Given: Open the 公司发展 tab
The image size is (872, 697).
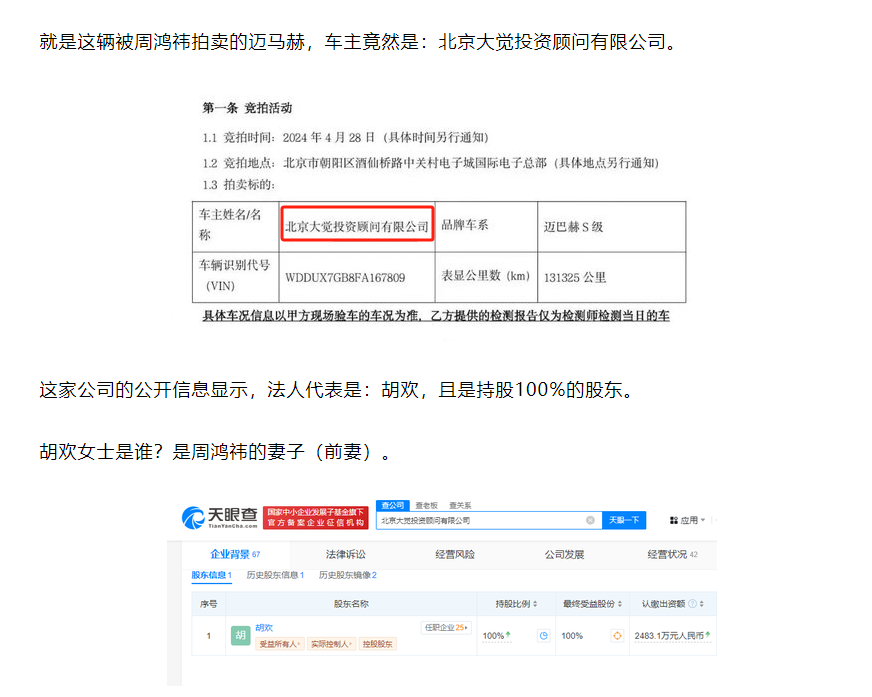Looking at the screenshot, I should [564, 554].
